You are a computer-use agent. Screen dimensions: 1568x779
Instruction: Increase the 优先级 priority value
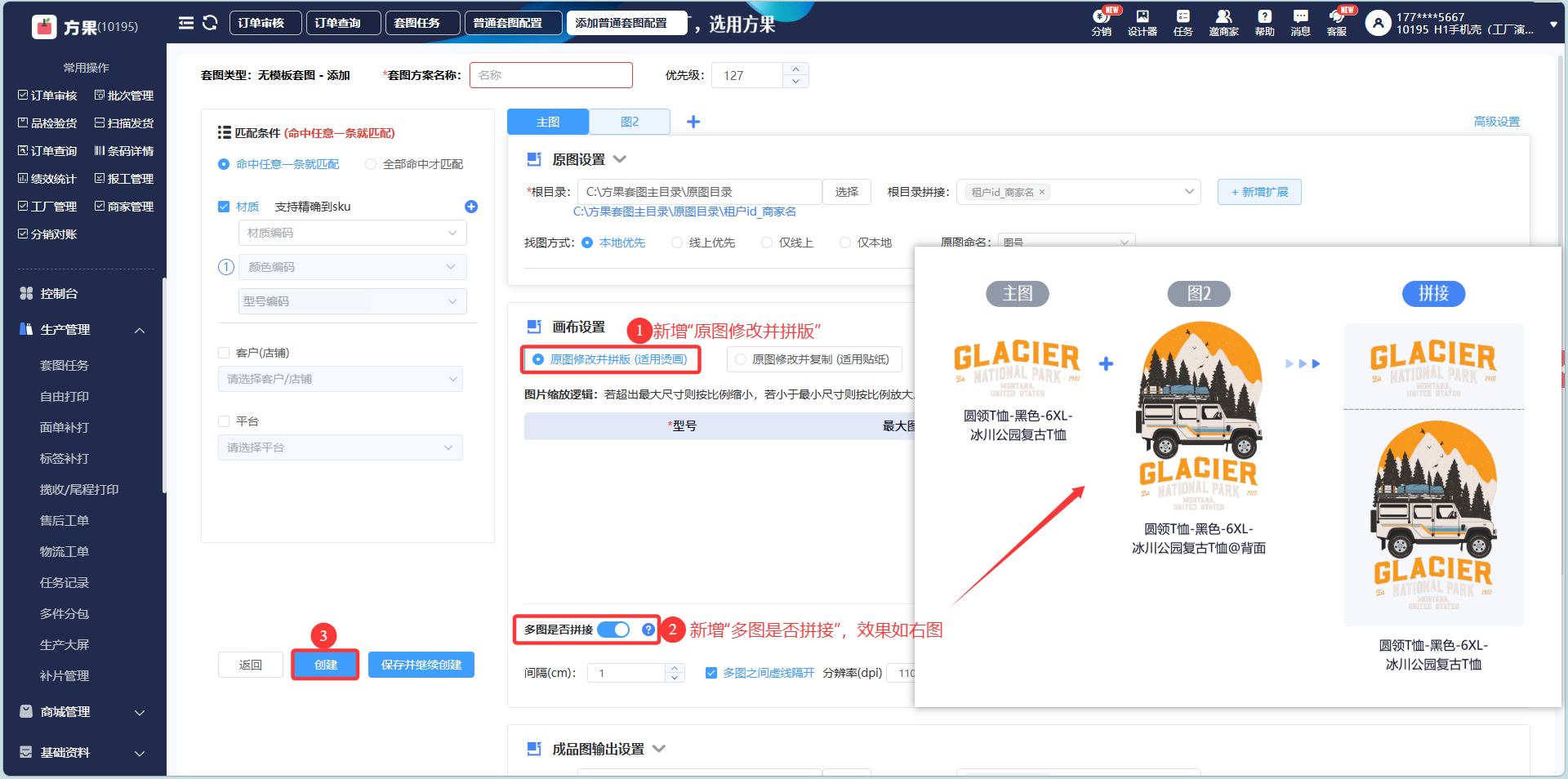[795, 69]
